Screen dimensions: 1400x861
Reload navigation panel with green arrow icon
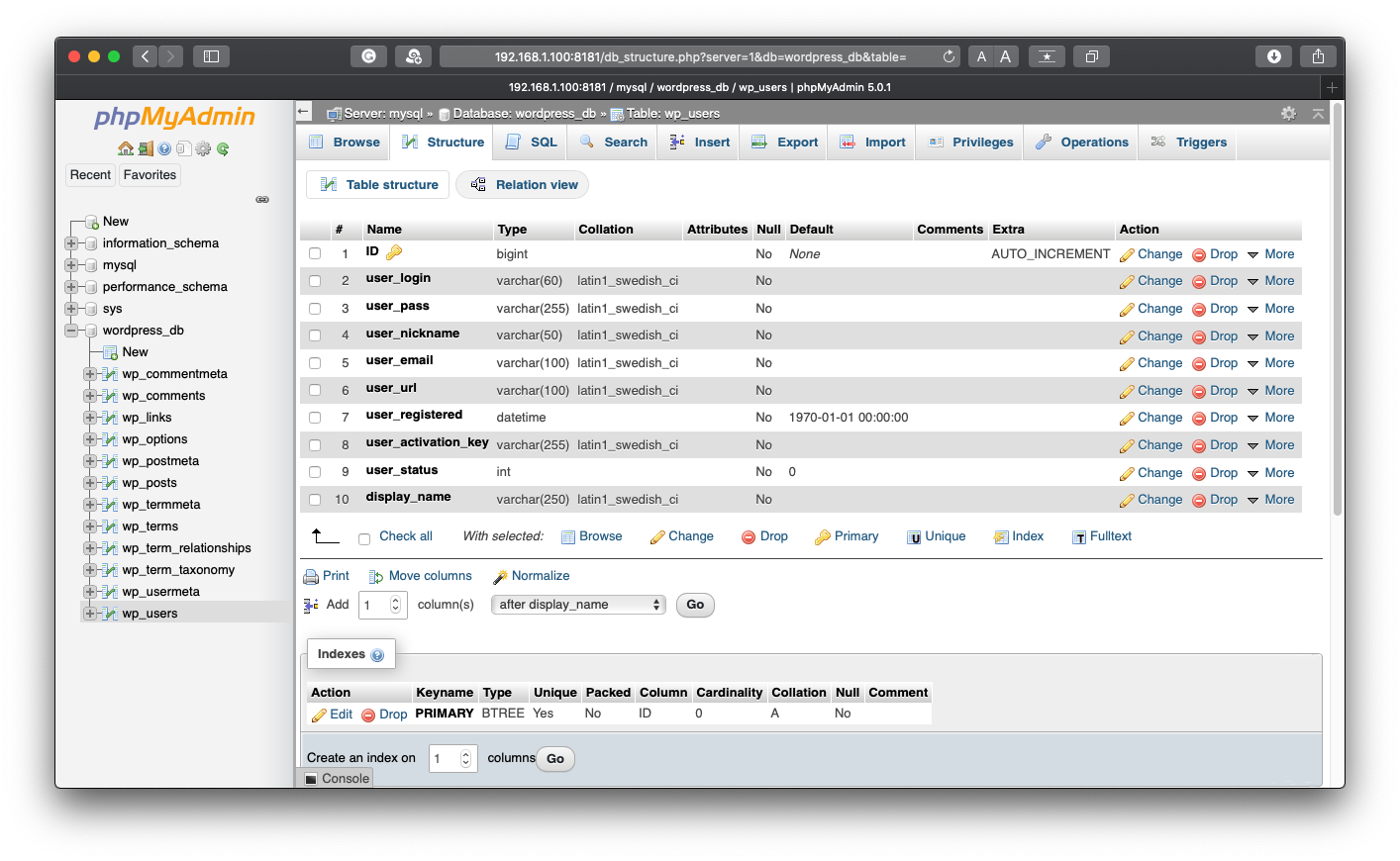coord(223,148)
